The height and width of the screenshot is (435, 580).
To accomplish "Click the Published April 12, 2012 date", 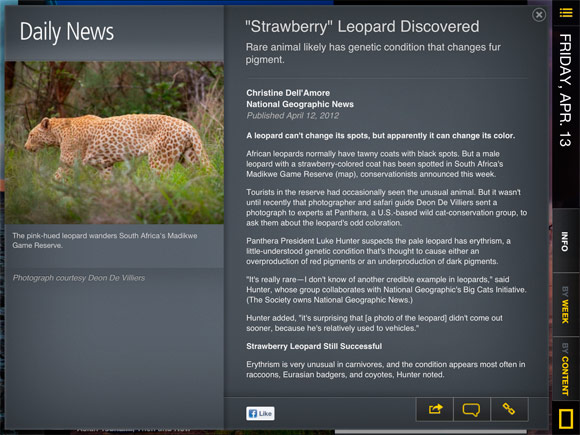I will point(293,116).
